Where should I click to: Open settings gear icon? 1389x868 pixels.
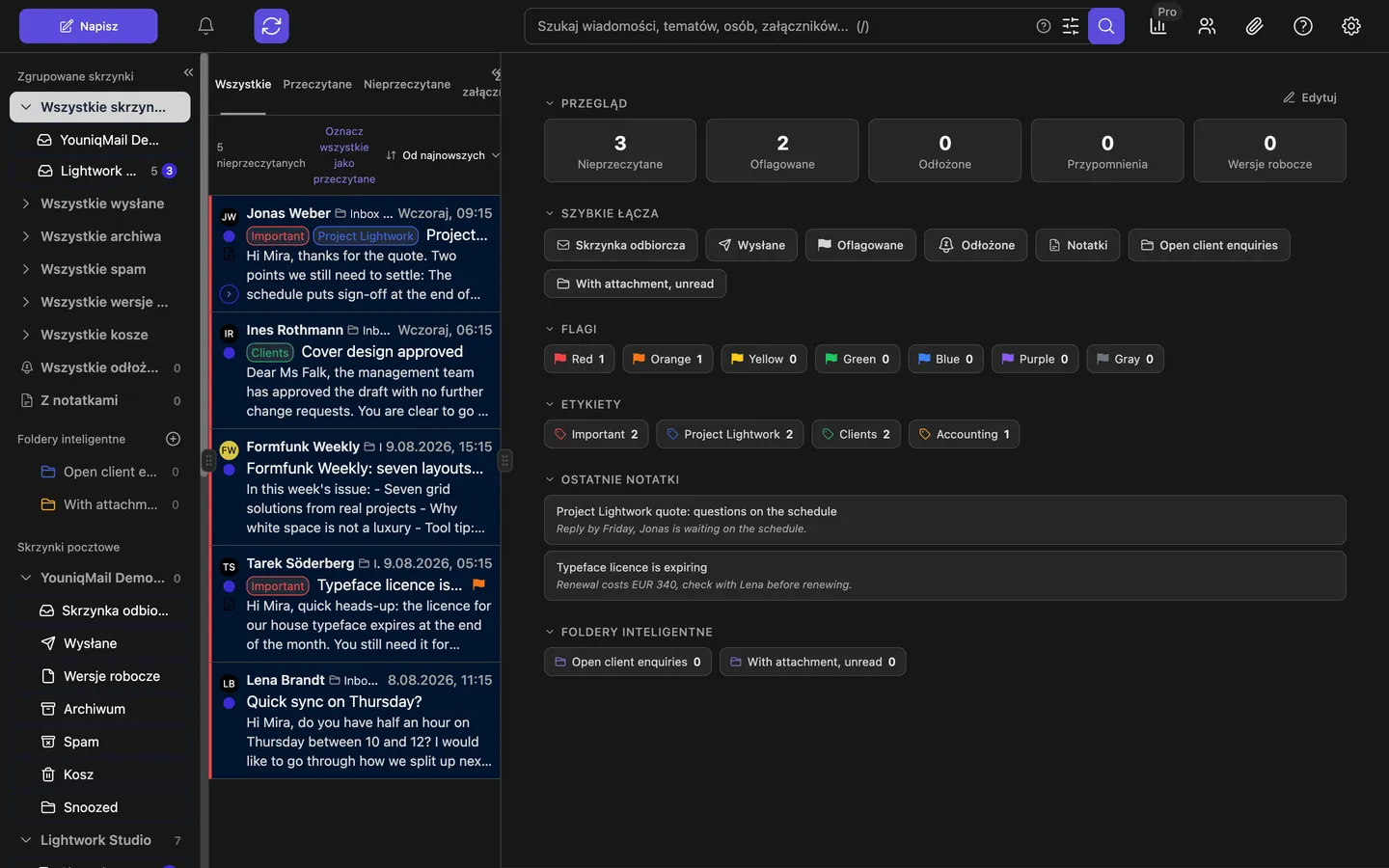pos(1351,26)
